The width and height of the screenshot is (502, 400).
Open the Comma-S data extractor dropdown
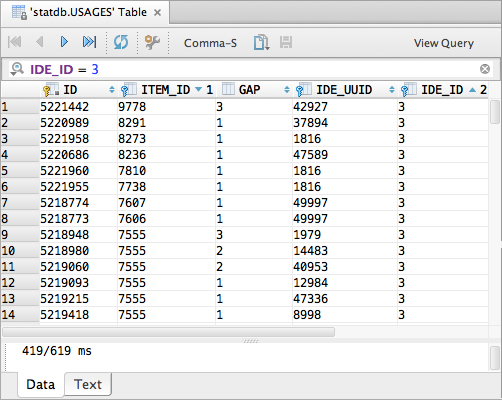(210, 43)
